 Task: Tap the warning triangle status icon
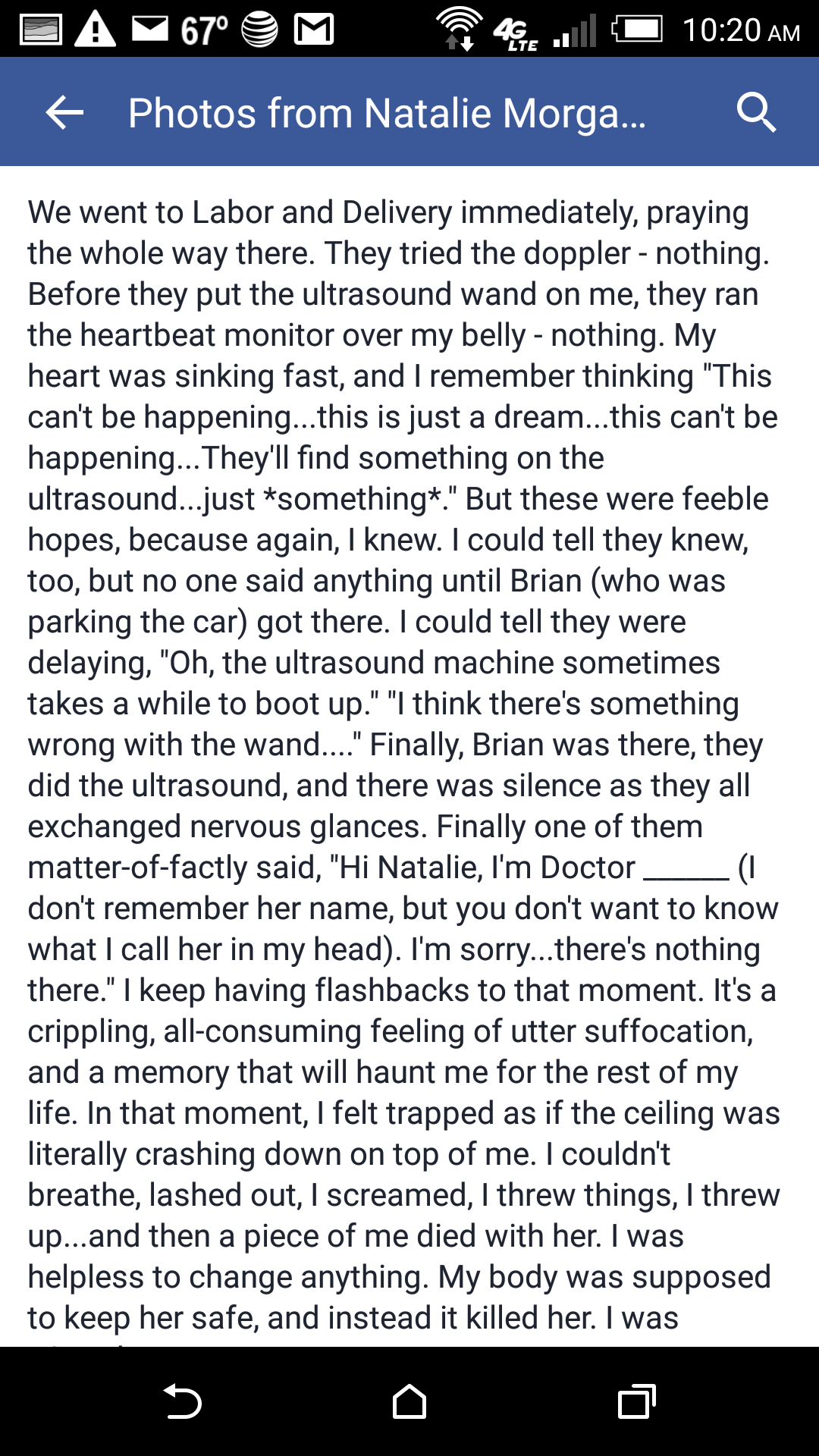tap(95, 30)
